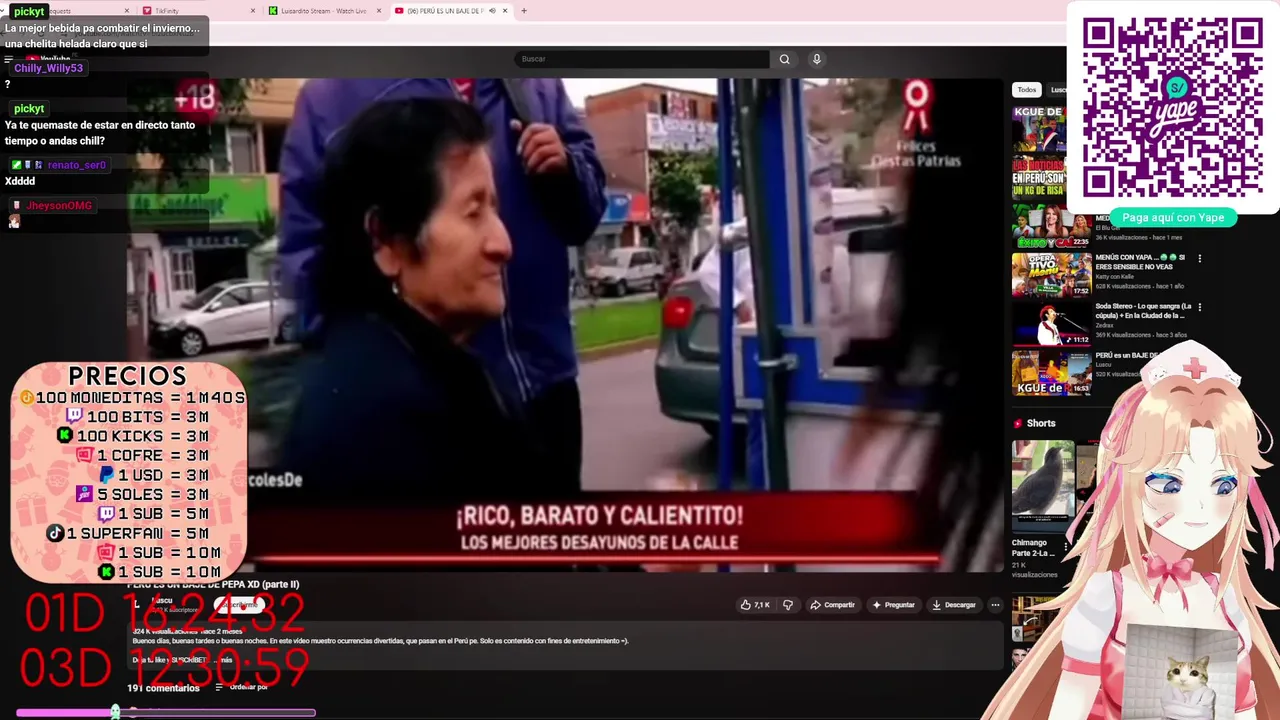Open a new browser tab
The height and width of the screenshot is (720, 1280).
coord(523,11)
